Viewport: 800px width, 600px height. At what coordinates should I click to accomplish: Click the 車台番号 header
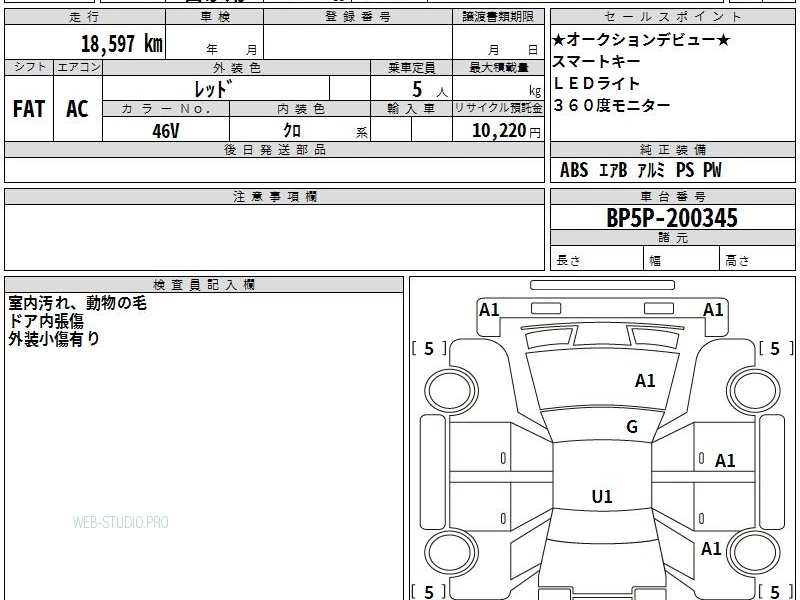672,197
